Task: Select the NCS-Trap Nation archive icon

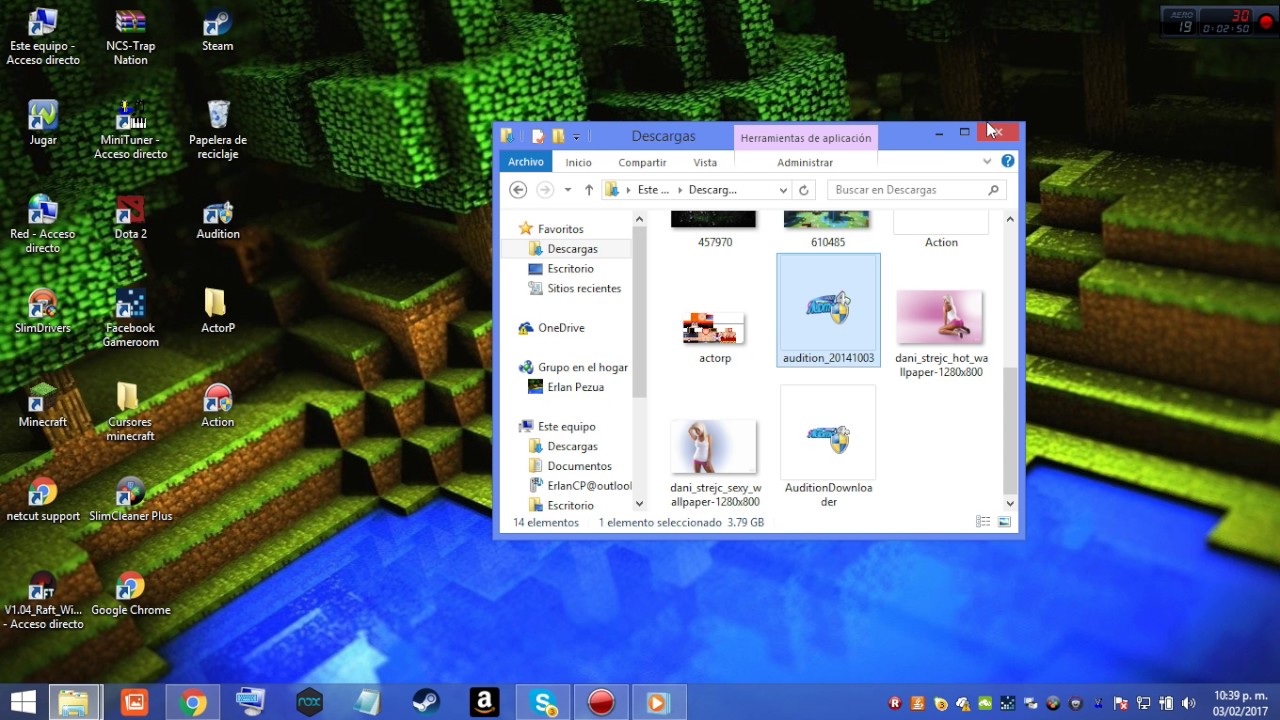Action: 130,37
